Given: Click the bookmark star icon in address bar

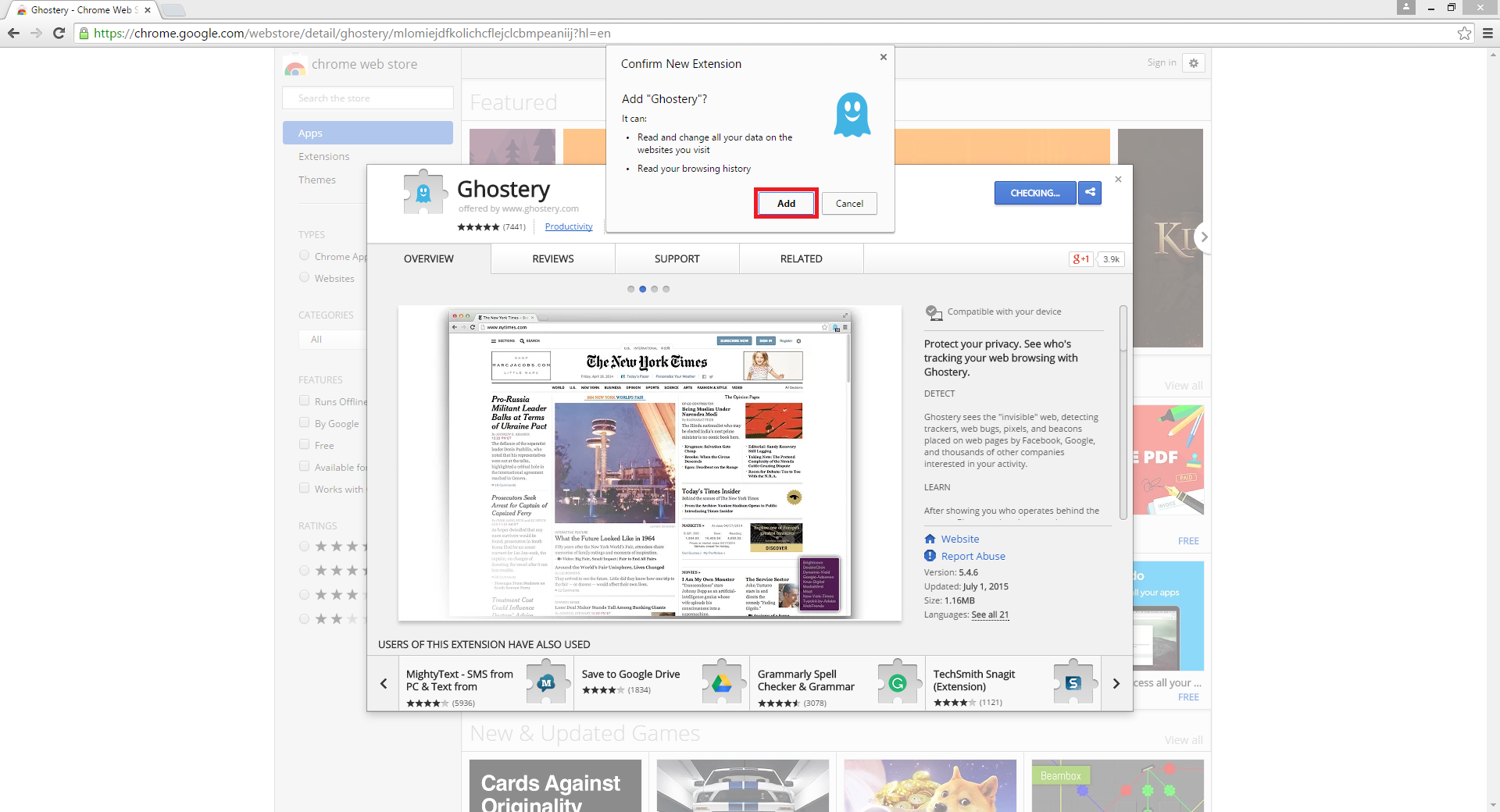Looking at the screenshot, I should point(1464,33).
